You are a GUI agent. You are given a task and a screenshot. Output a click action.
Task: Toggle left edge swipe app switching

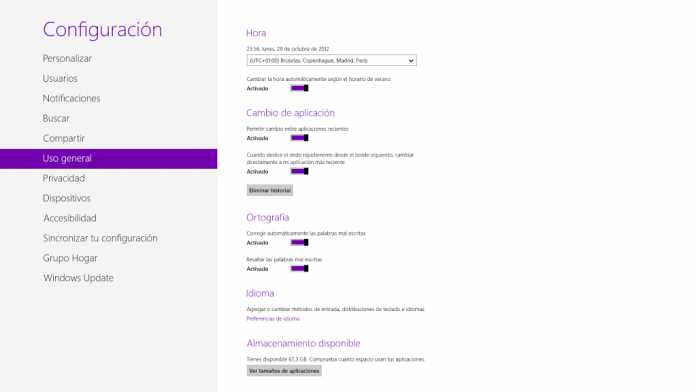pos(300,171)
